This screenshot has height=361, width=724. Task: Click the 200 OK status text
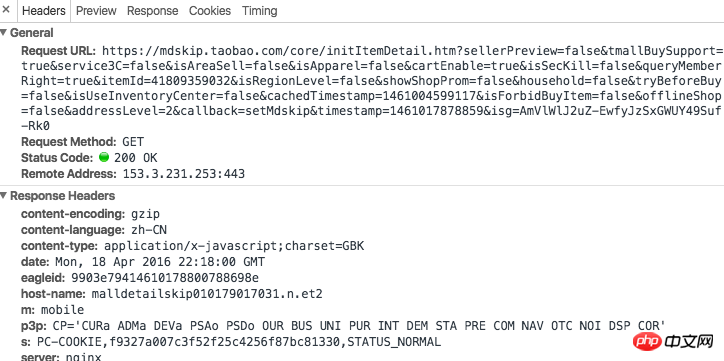coord(136,158)
